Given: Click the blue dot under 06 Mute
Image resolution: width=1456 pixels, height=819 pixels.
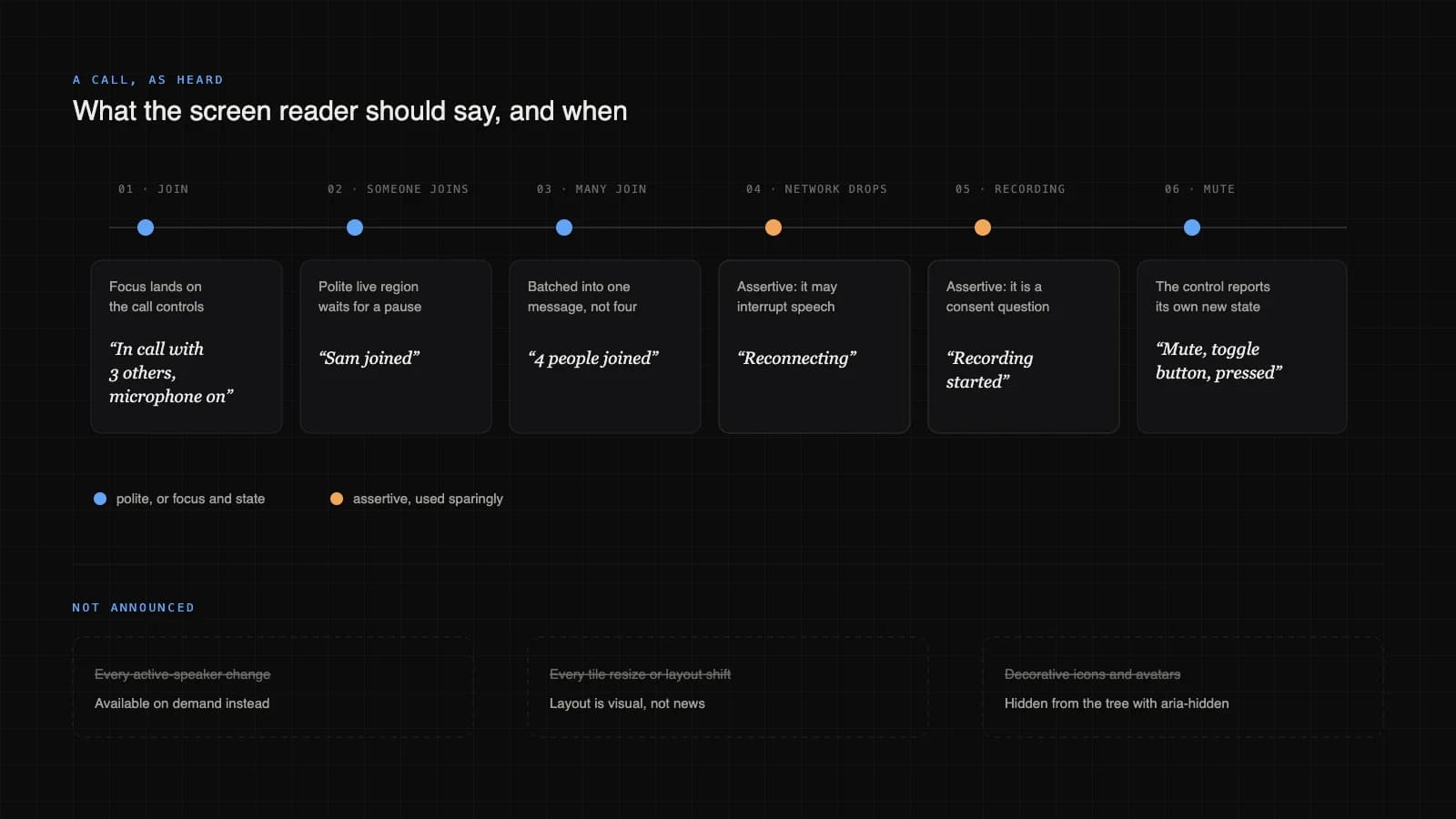Looking at the screenshot, I should pyautogui.click(x=1192, y=227).
